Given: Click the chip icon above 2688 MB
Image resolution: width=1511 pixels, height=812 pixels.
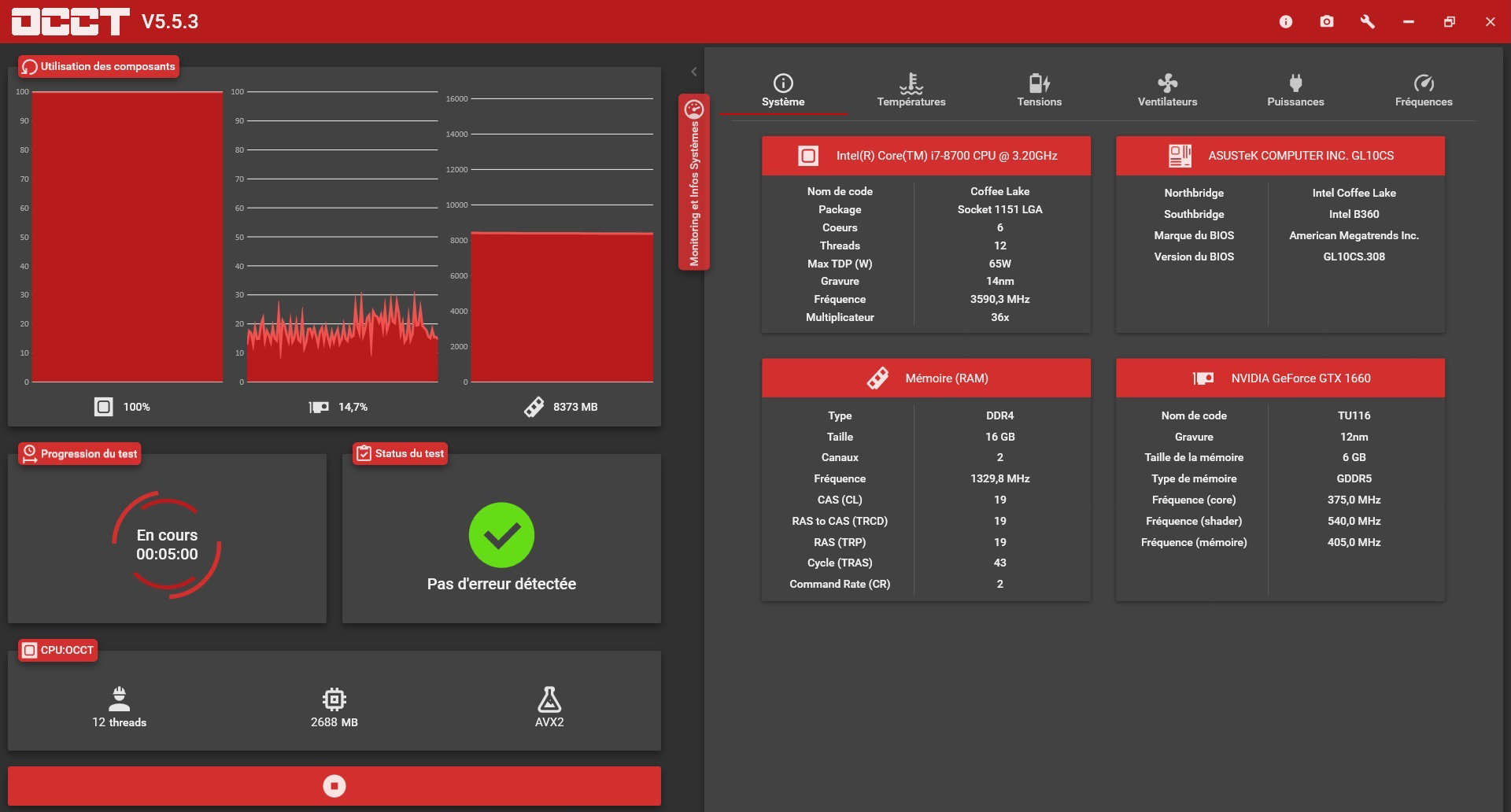Looking at the screenshot, I should pos(334,699).
